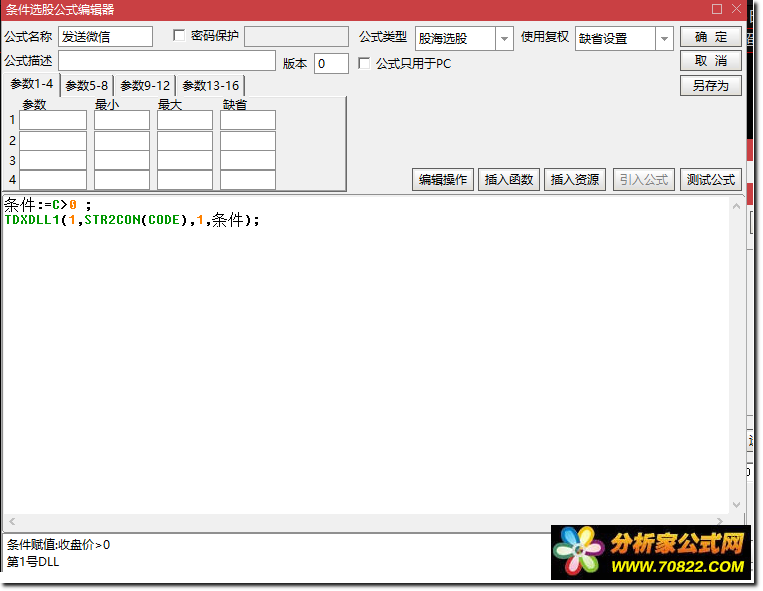This screenshot has width=763, height=591.
Task: Click row 1 最大 value field
Action: click(x=185, y=120)
